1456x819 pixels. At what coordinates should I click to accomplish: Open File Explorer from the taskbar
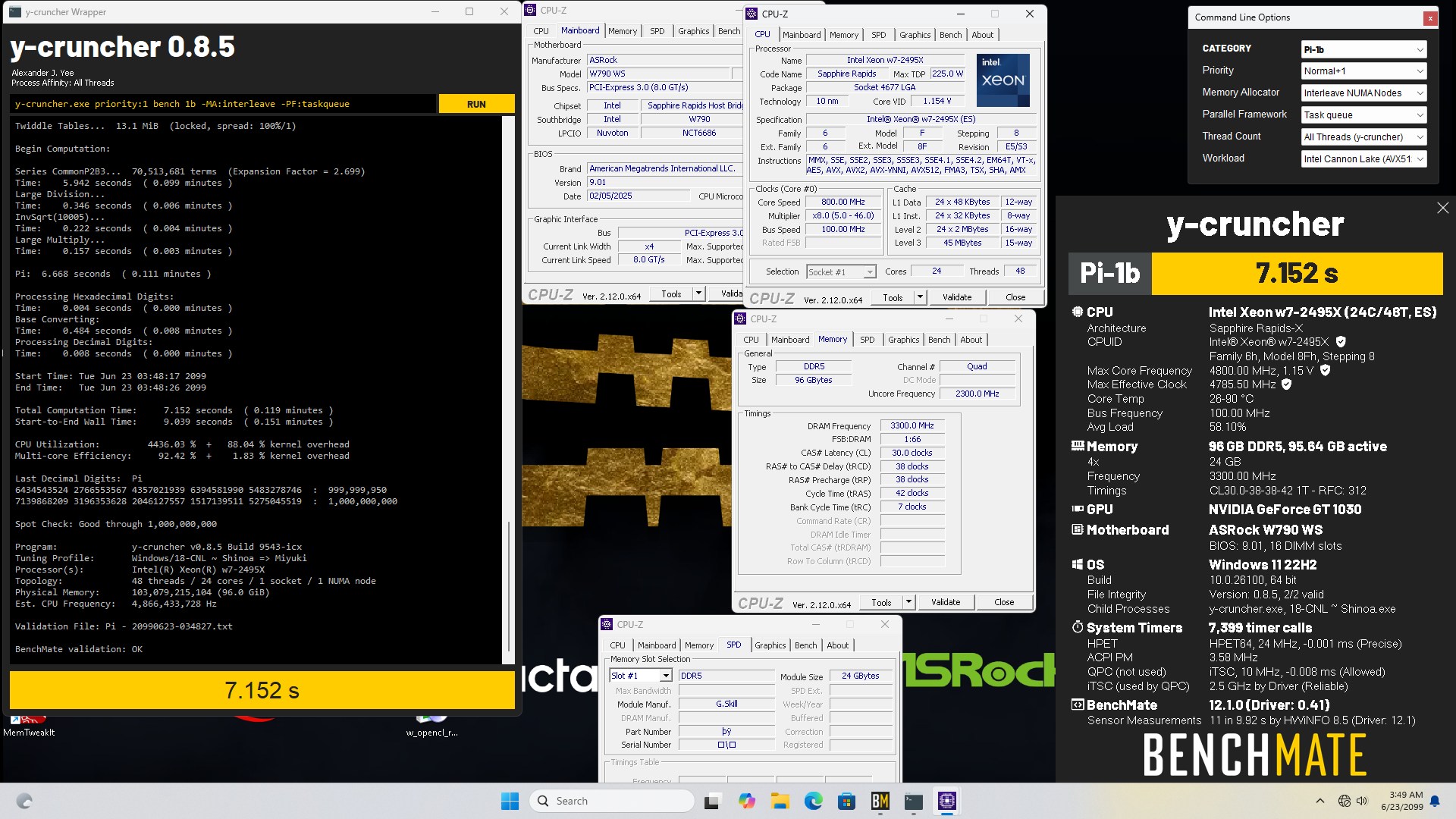coord(780,801)
